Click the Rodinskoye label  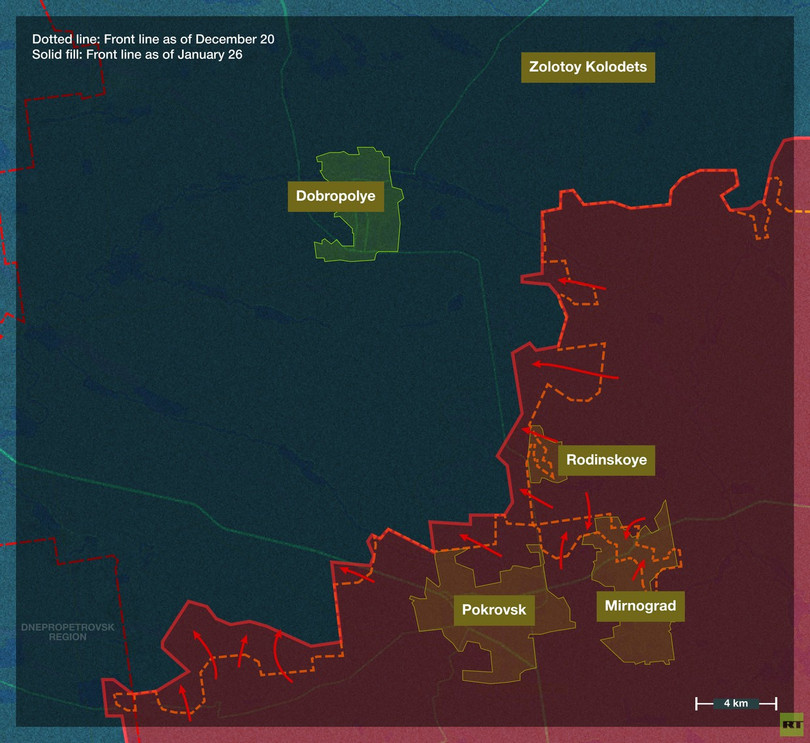click(x=606, y=461)
